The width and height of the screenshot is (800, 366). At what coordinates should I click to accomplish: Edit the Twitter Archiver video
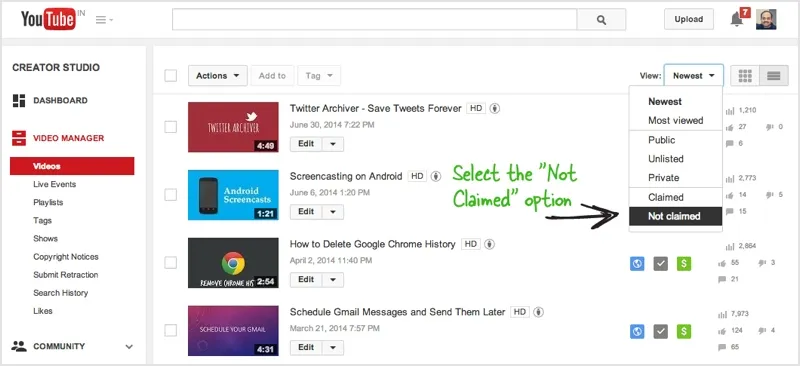(x=306, y=144)
